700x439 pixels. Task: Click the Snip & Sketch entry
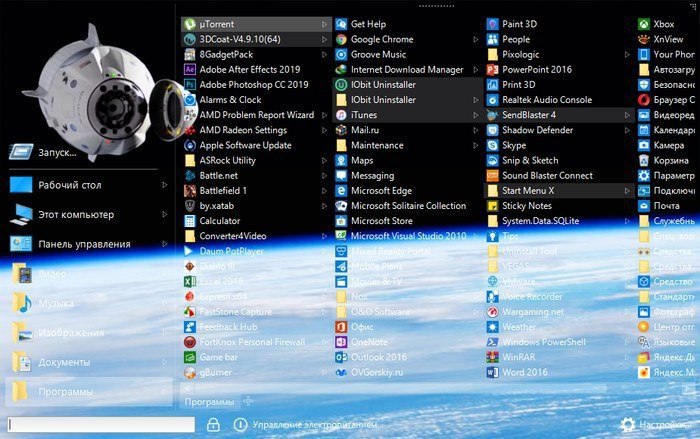tap(559, 160)
